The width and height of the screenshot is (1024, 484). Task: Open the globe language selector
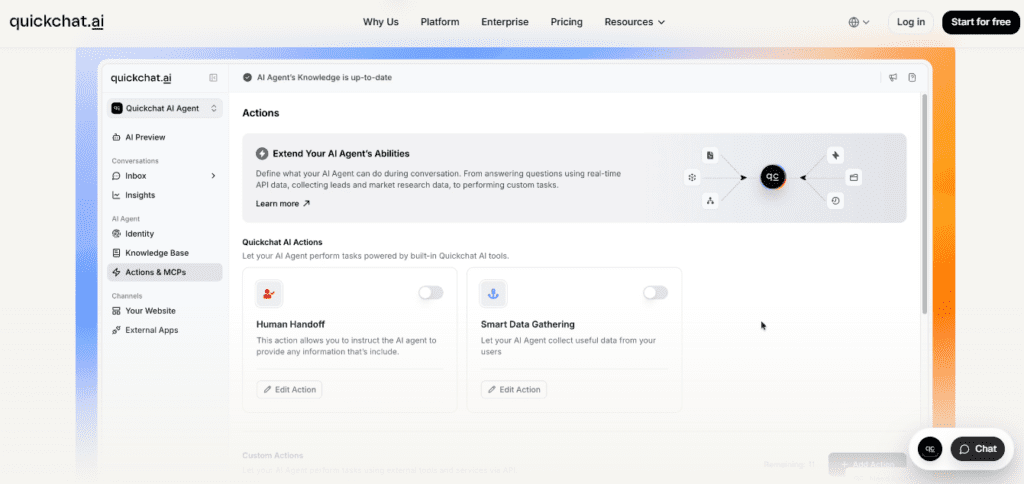[x=859, y=22]
